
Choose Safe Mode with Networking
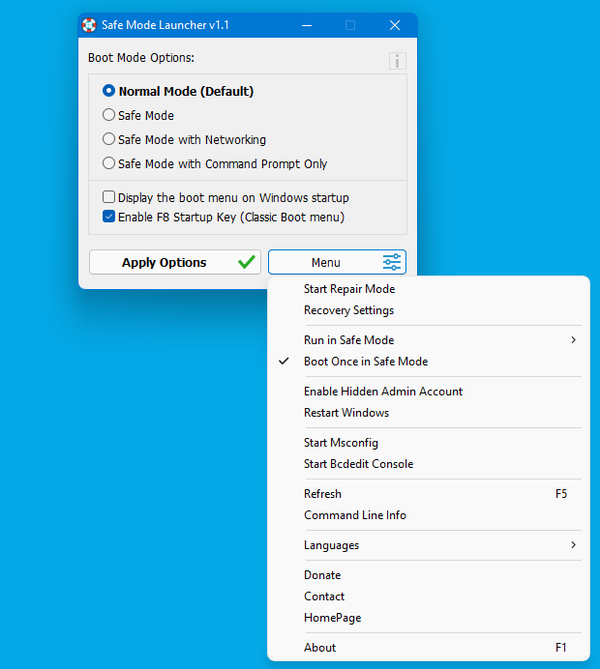pyautogui.click(x=109, y=139)
